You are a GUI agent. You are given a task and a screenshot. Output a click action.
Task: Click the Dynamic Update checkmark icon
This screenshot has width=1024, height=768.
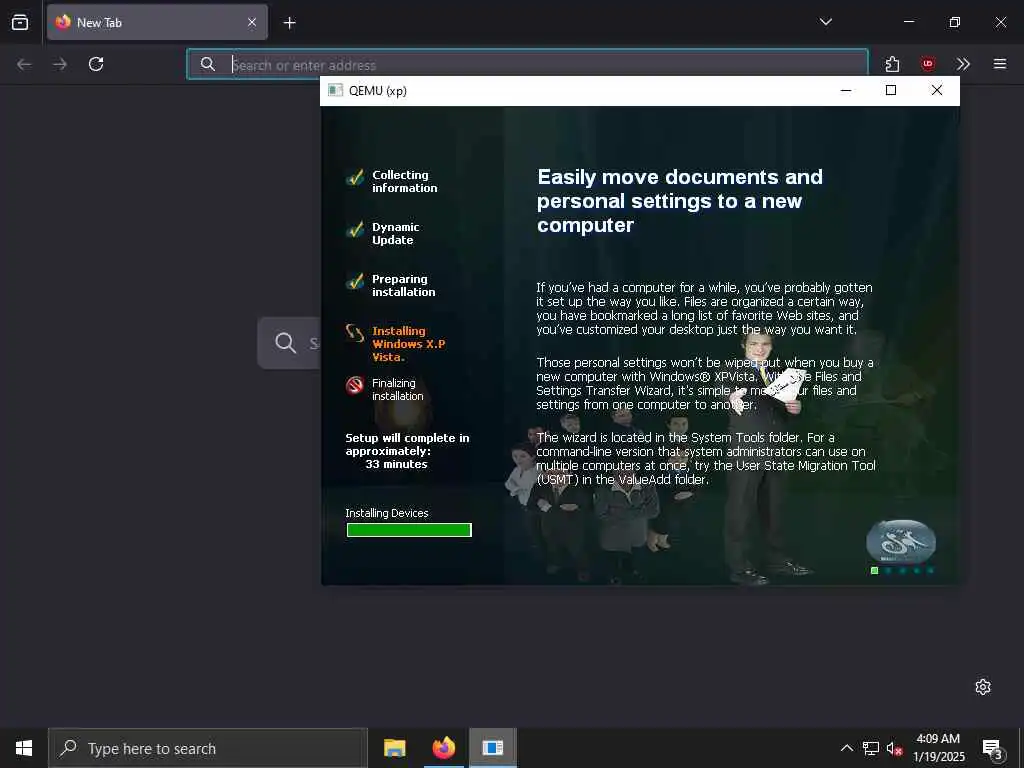[x=355, y=229]
